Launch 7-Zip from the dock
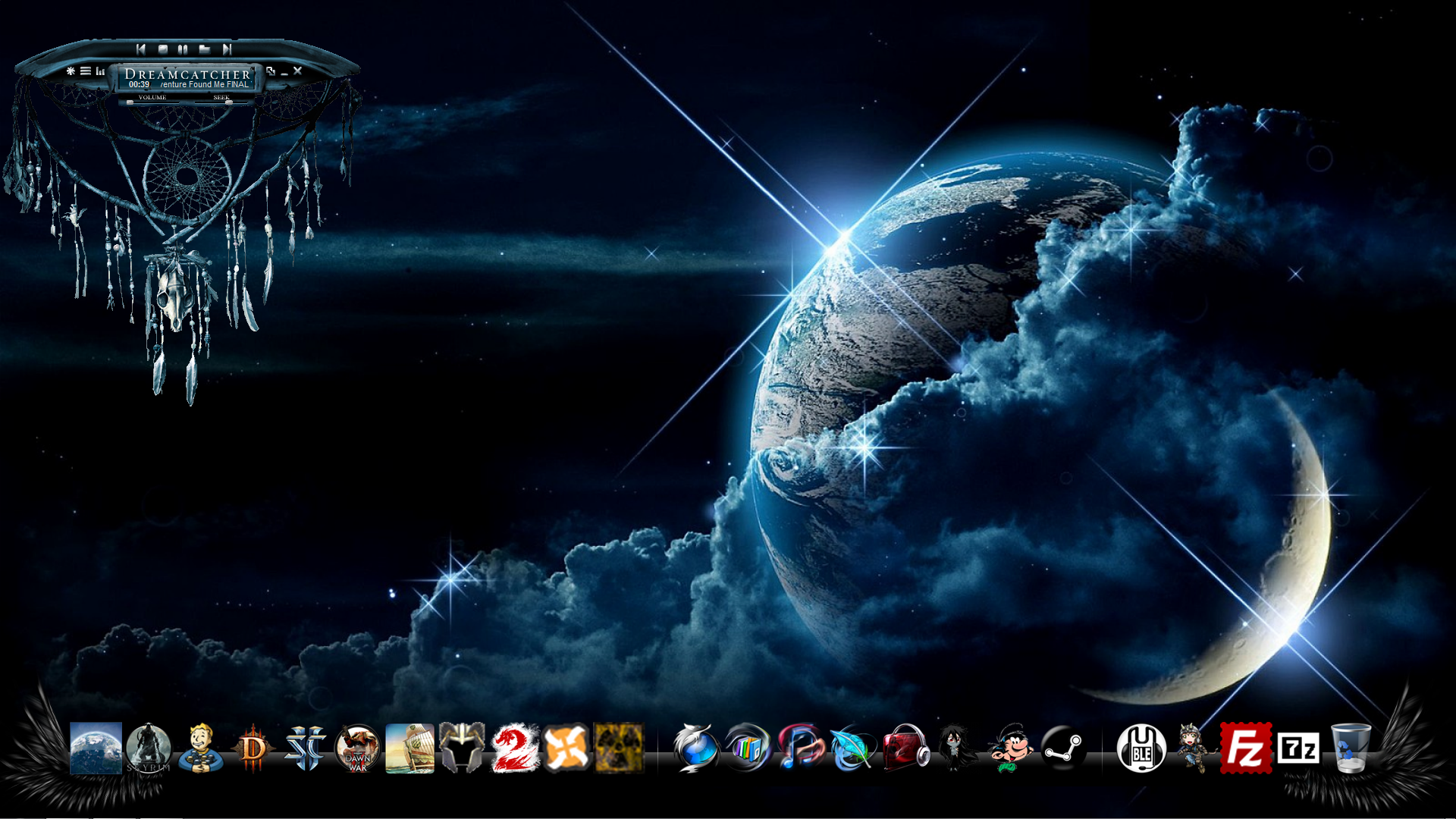 click(x=1298, y=748)
